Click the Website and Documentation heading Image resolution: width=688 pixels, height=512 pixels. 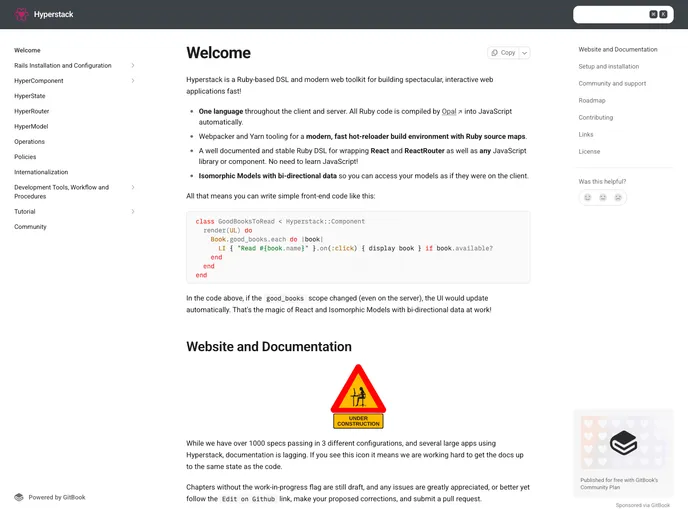tap(269, 347)
